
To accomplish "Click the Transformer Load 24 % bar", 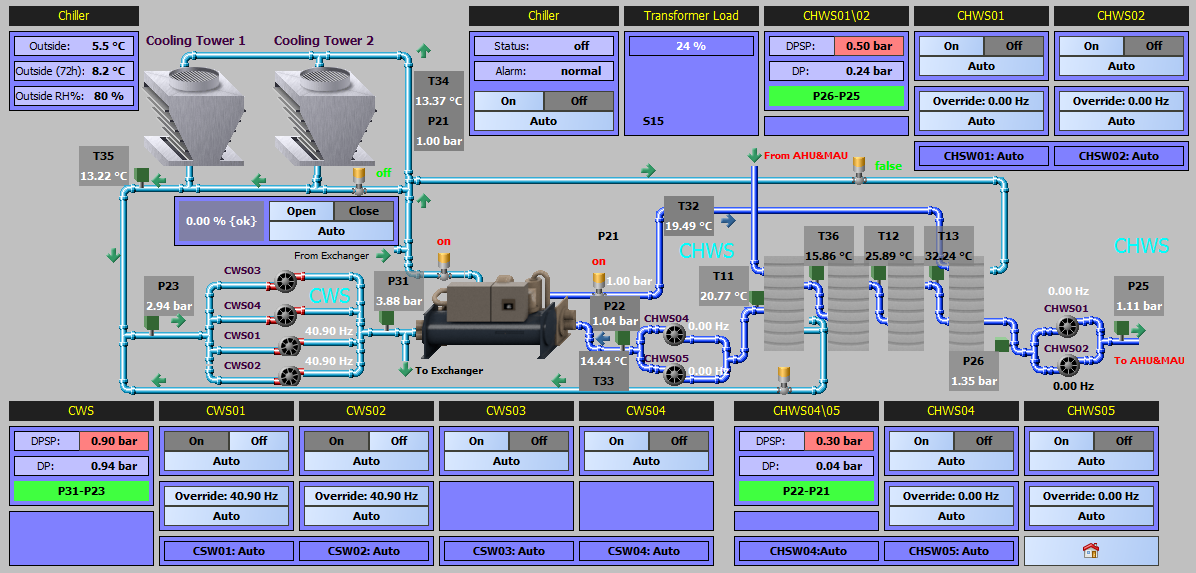I will [x=691, y=46].
